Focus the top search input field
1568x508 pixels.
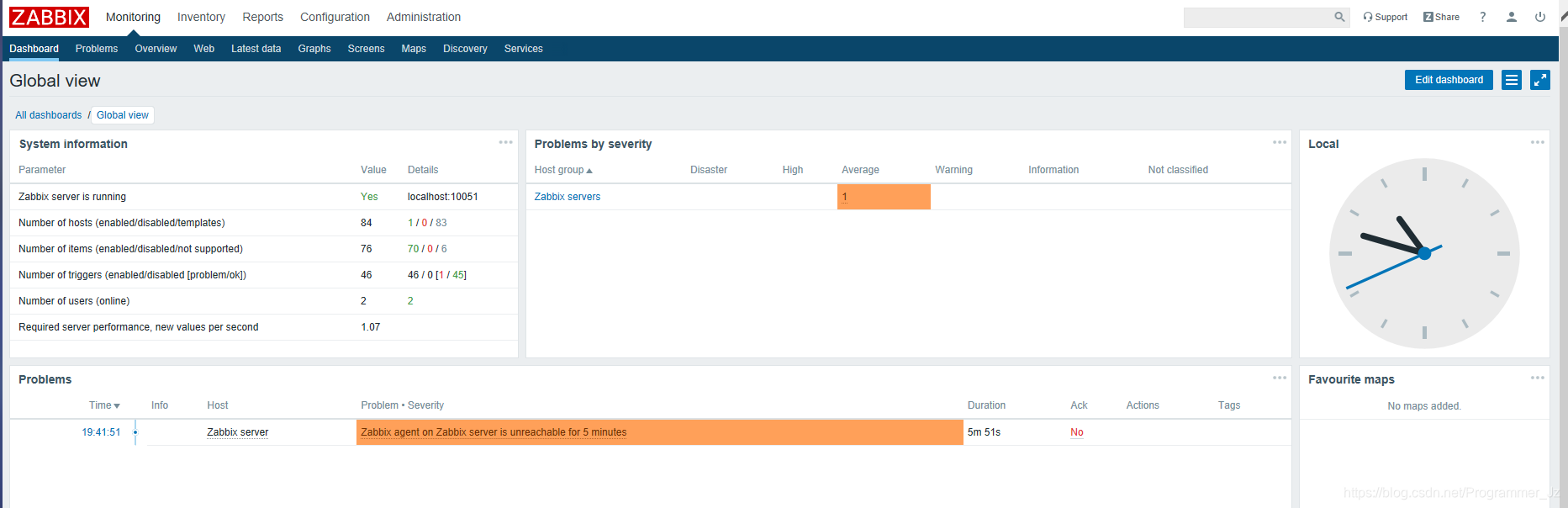point(1266,17)
